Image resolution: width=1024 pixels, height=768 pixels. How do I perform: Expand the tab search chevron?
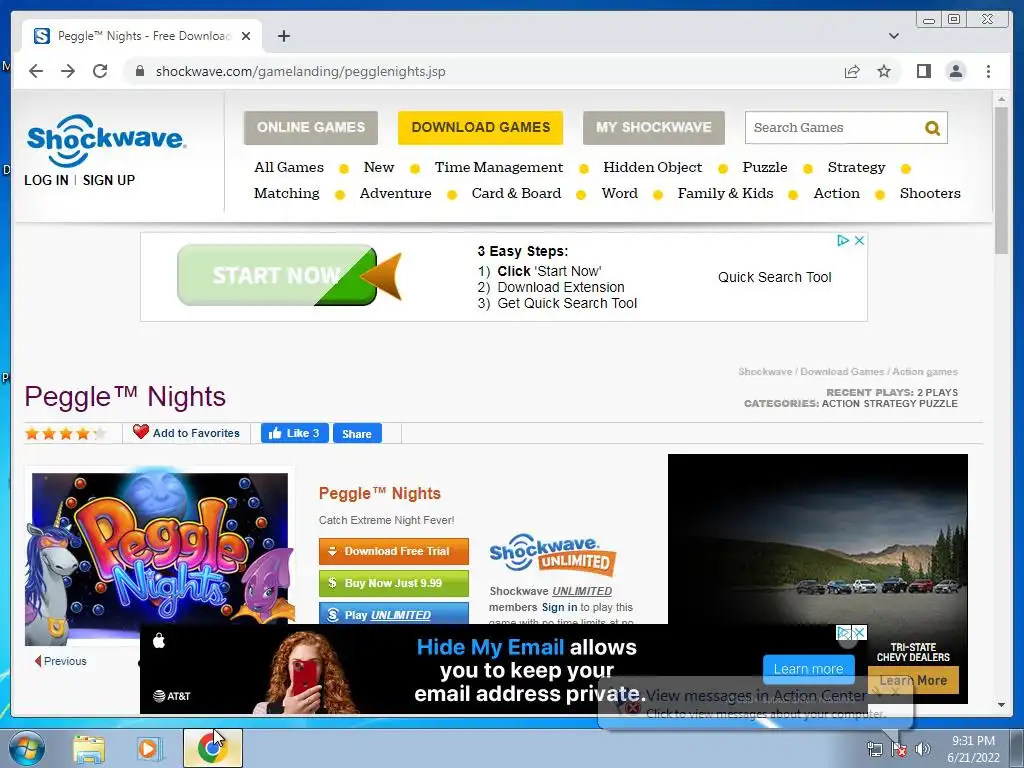click(893, 36)
